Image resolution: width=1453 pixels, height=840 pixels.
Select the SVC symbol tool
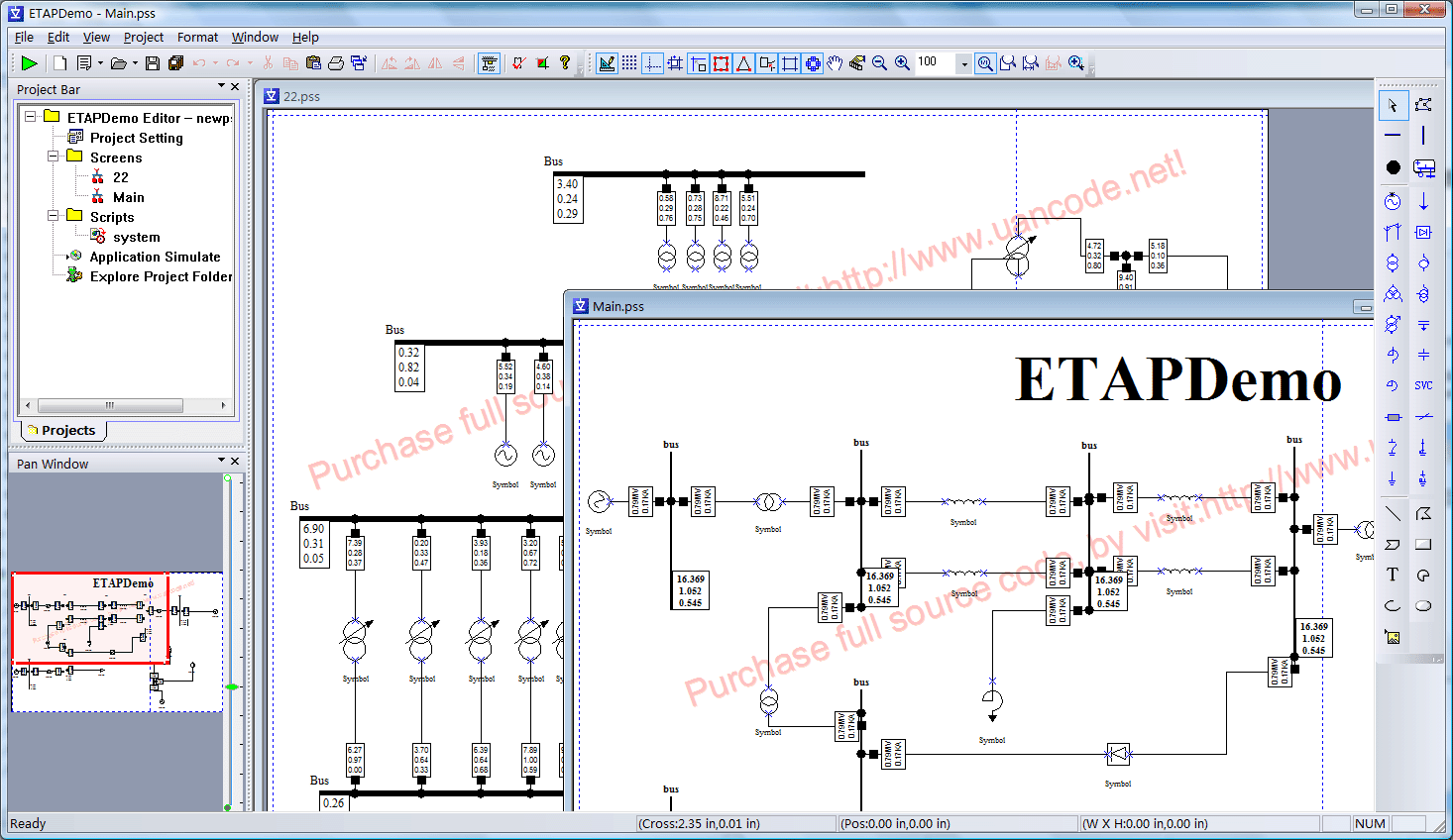coord(1423,384)
